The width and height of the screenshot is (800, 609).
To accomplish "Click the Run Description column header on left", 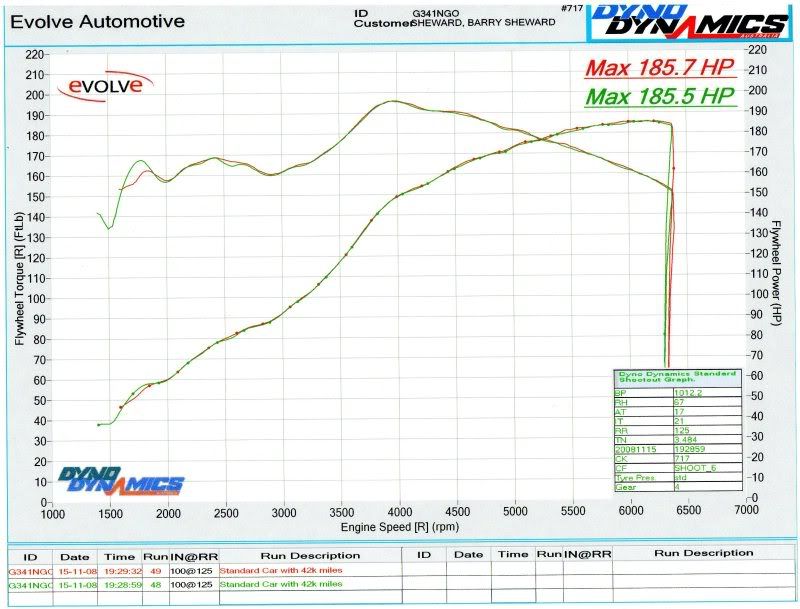I will [x=310, y=554].
